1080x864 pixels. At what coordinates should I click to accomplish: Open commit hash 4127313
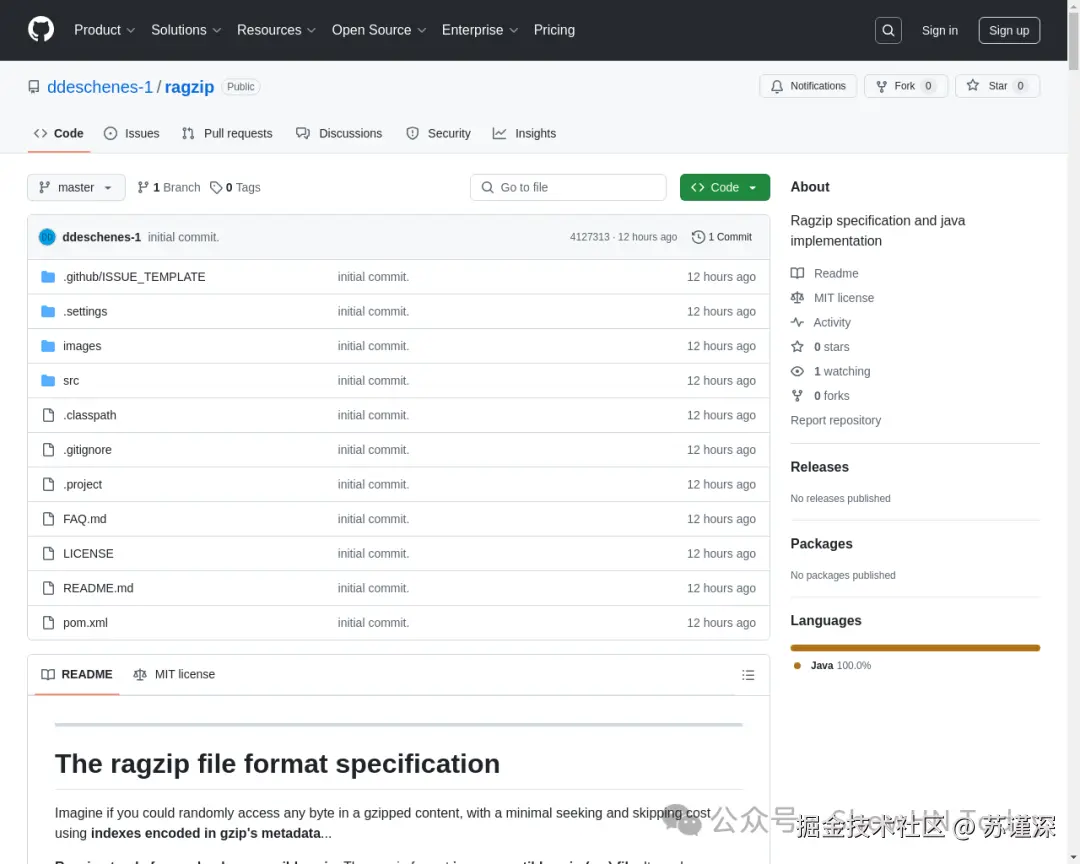pos(590,237)
